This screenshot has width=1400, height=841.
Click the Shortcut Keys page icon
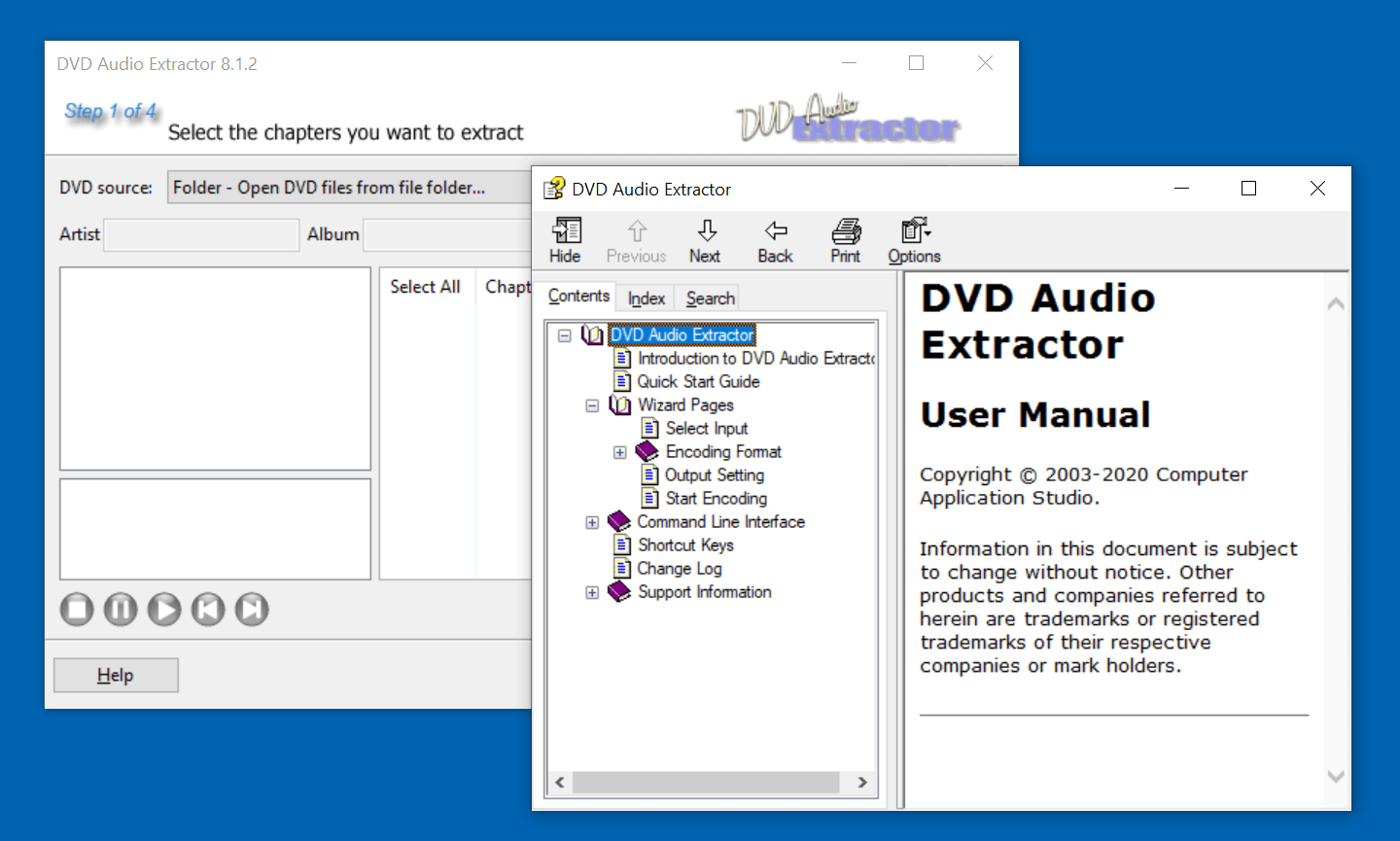(622, 544)
